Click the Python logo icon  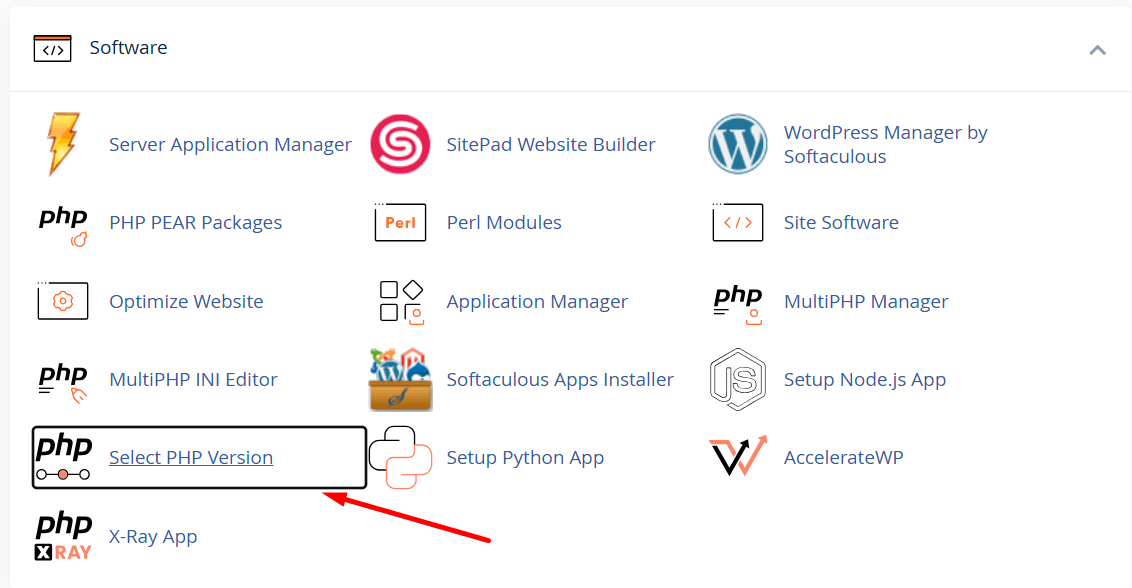click(x=401, y=457)
